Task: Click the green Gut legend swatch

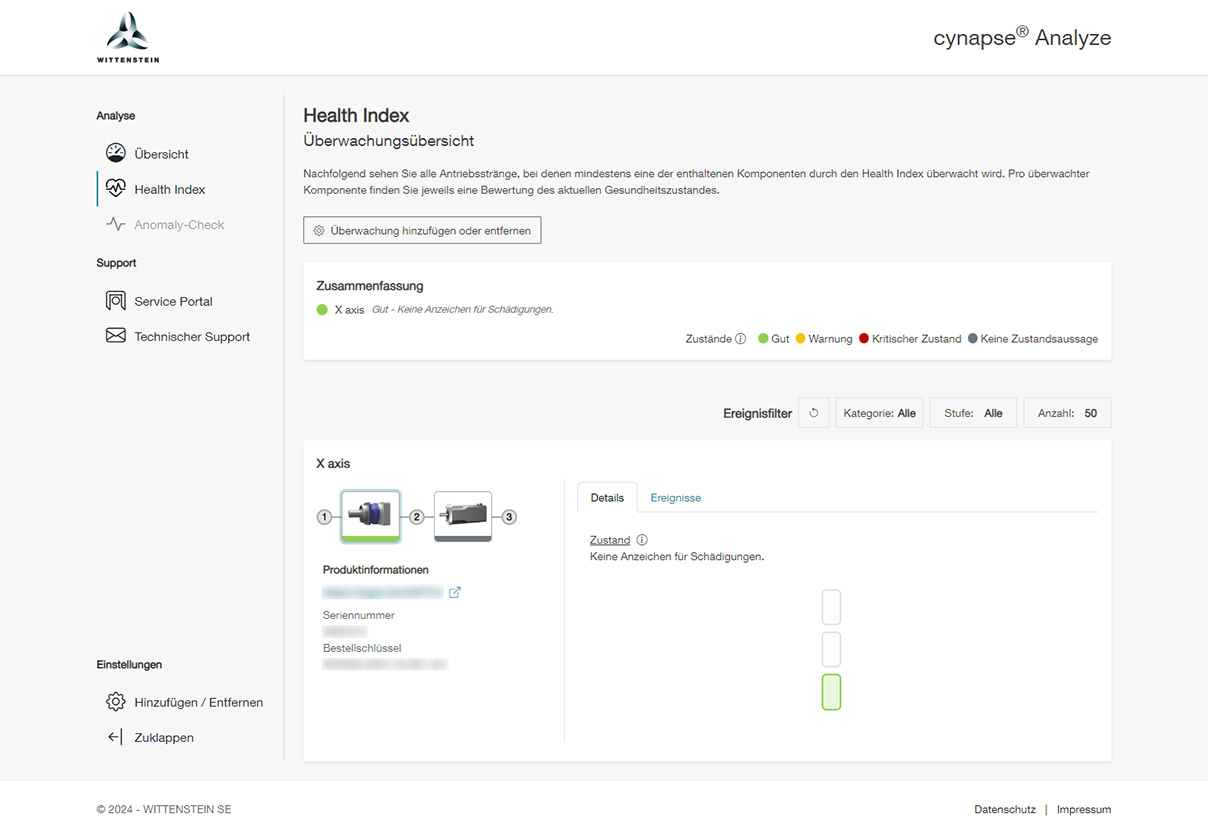Action: (x=763, y=339)
